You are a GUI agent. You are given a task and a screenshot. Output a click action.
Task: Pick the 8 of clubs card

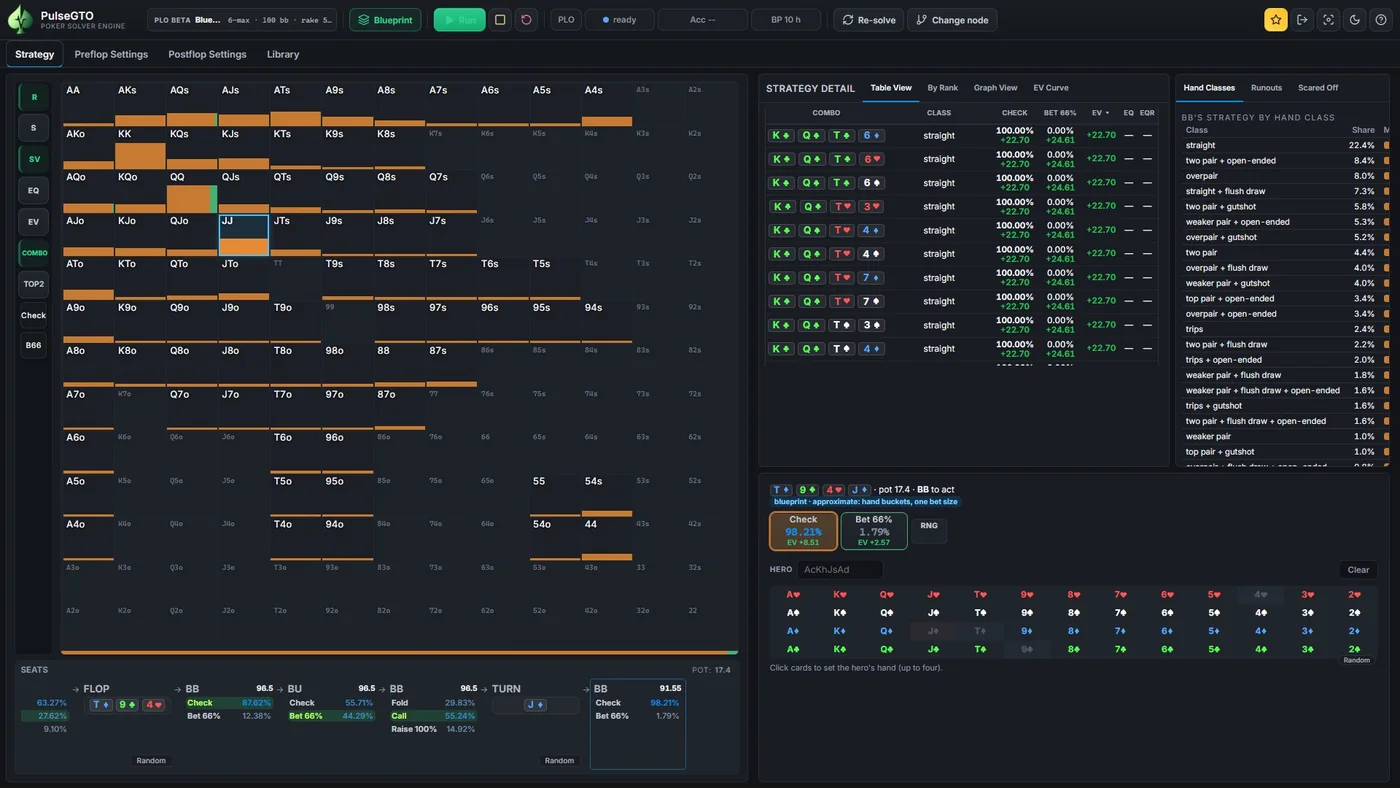click(x=1074, y=649)
